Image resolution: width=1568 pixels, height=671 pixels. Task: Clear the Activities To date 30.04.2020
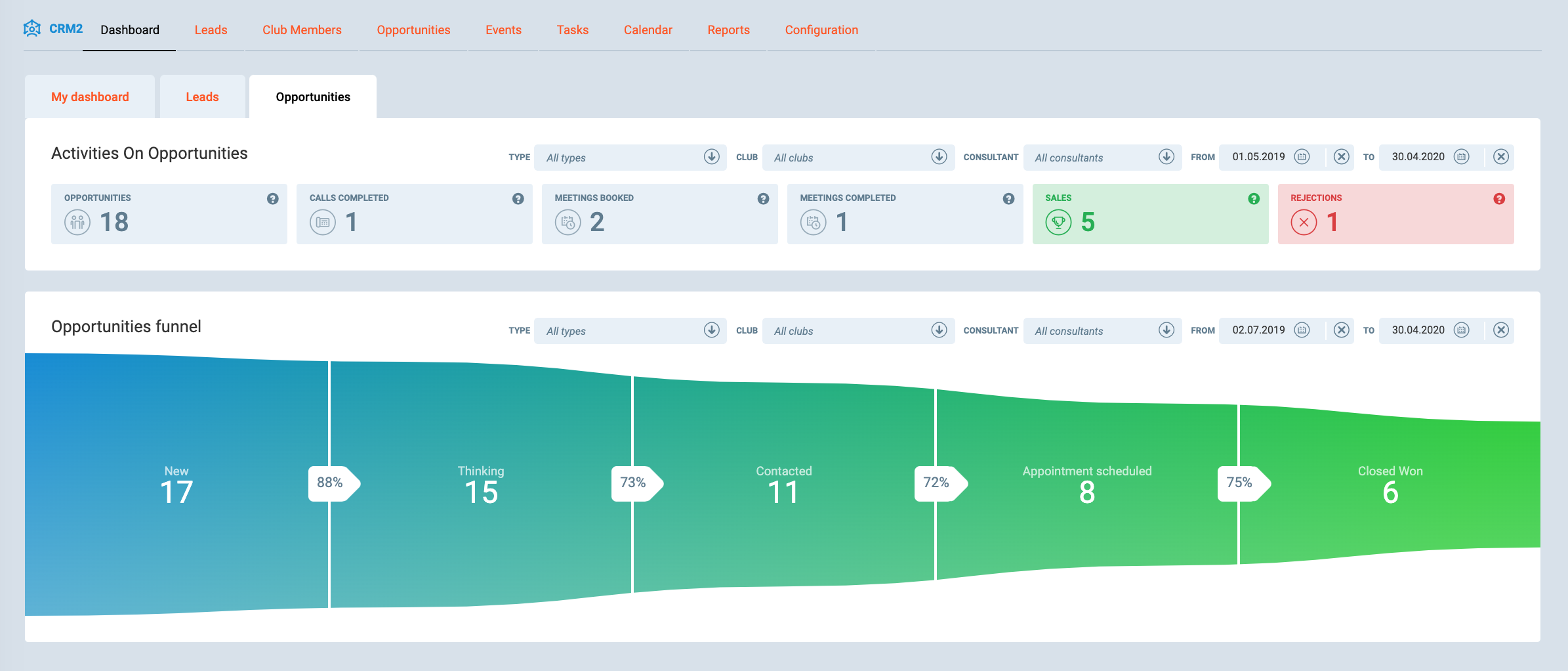1501,157
